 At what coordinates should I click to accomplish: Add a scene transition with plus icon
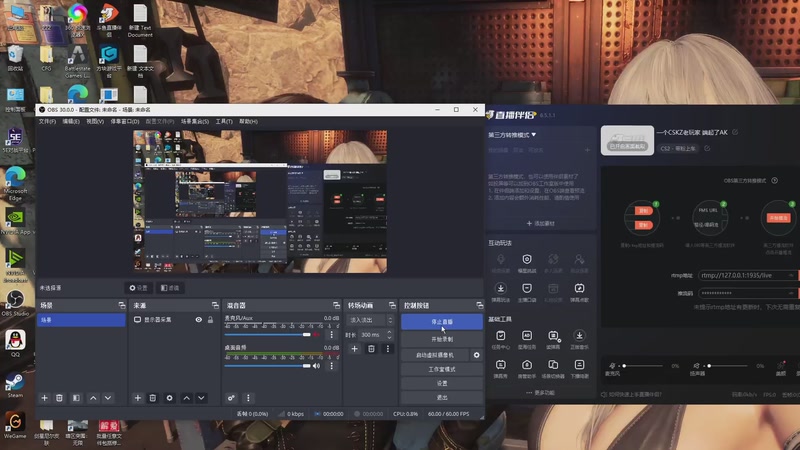click(x=355, y=349)
